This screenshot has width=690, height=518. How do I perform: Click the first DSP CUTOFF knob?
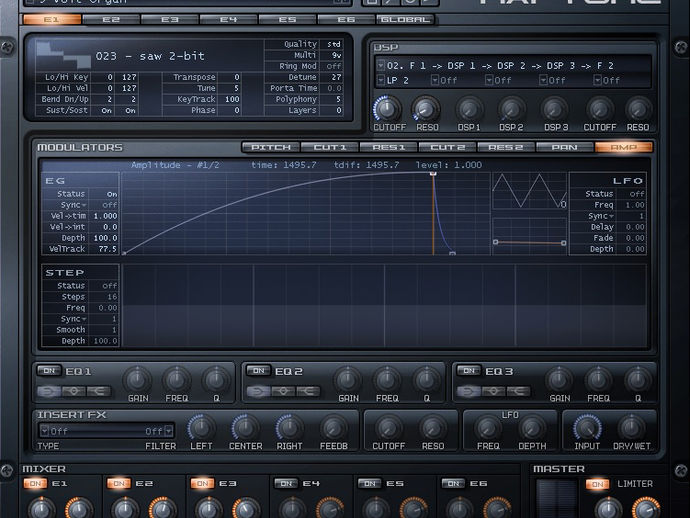pos(388,108)
